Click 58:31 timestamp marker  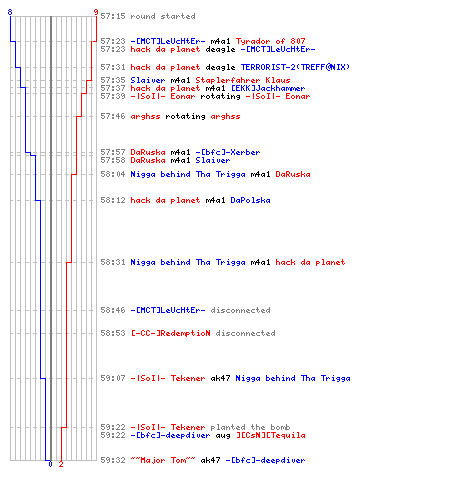[113, 262]
